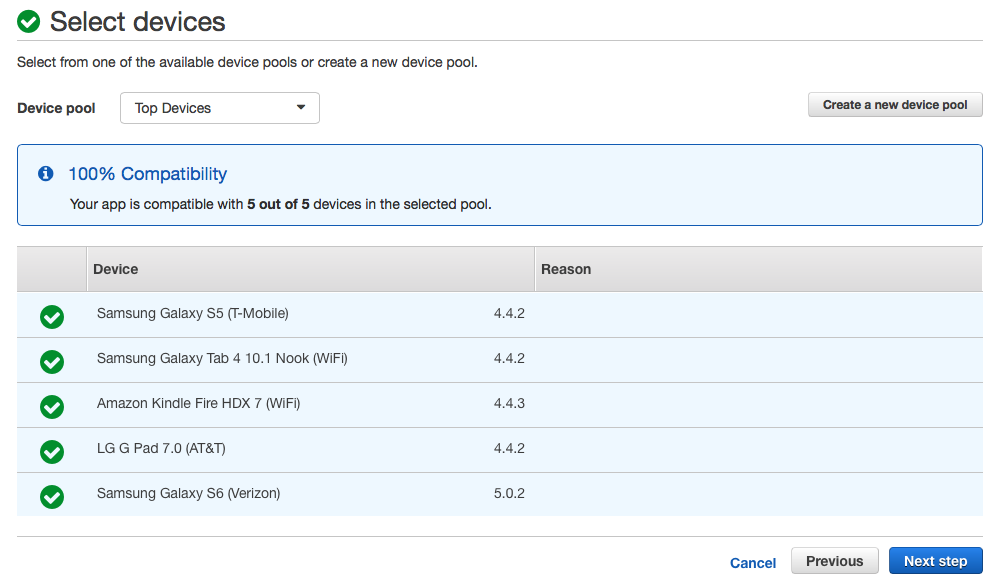Click the Cancel link
This screenshot has width=990, height=583.
pos(753,563)
